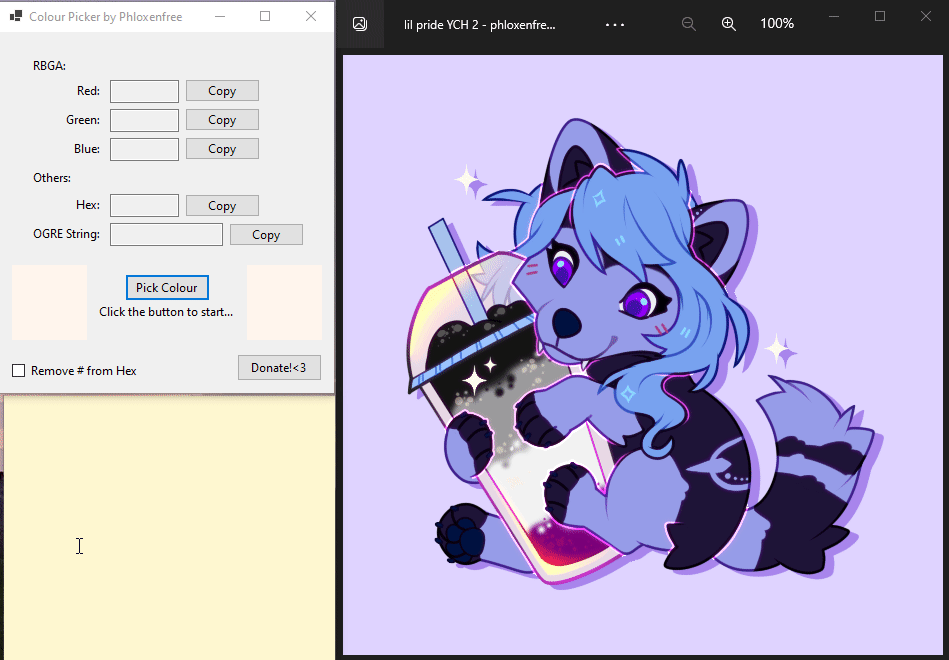Open the Donate!<3 button
Viewport: 949px width, 660px height.
[x=279, y=367]
